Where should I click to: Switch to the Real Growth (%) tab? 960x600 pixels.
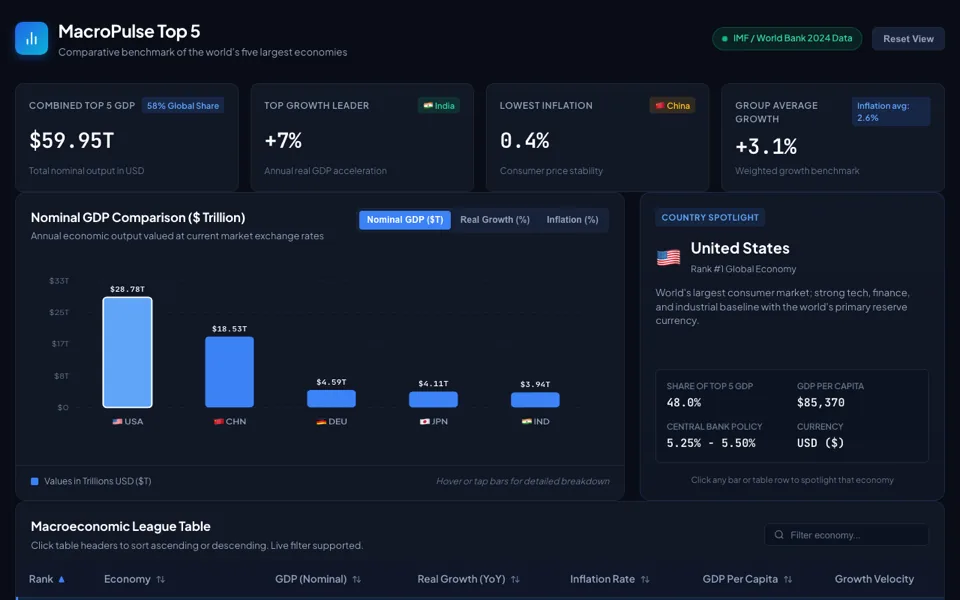(495, 220)
